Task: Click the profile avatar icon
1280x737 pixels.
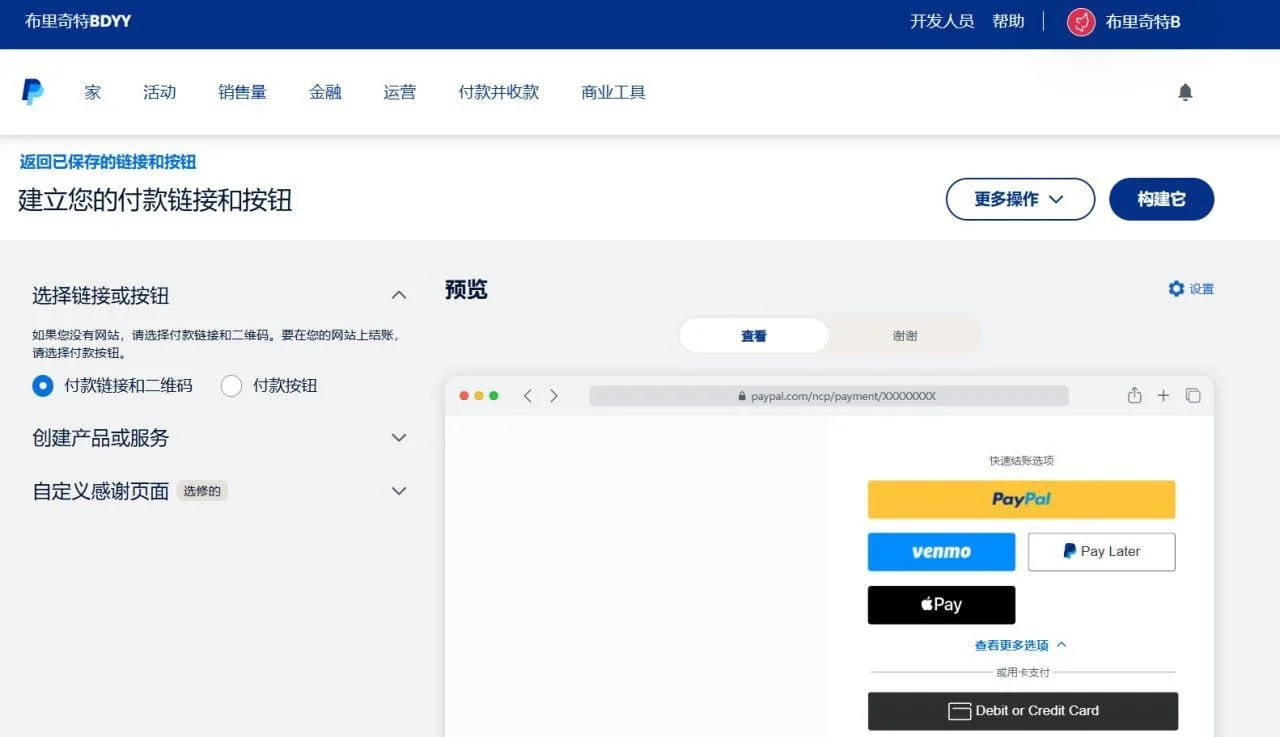Action: point(1081,22)
